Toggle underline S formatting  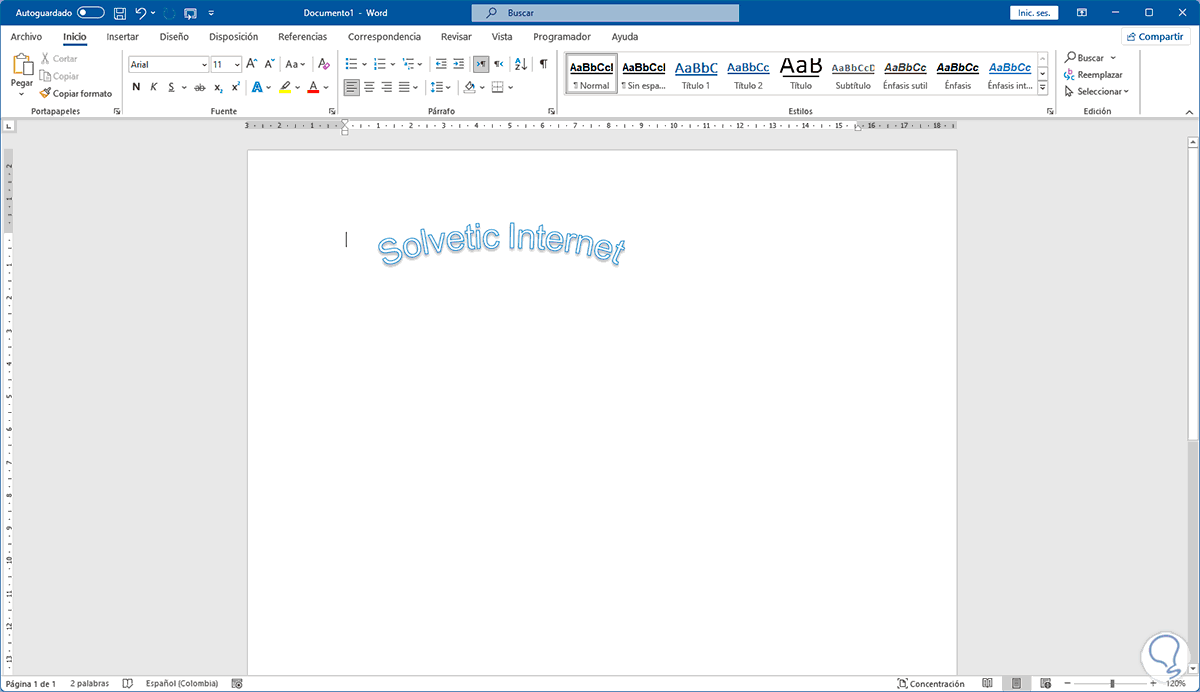(x=171, y=87)
